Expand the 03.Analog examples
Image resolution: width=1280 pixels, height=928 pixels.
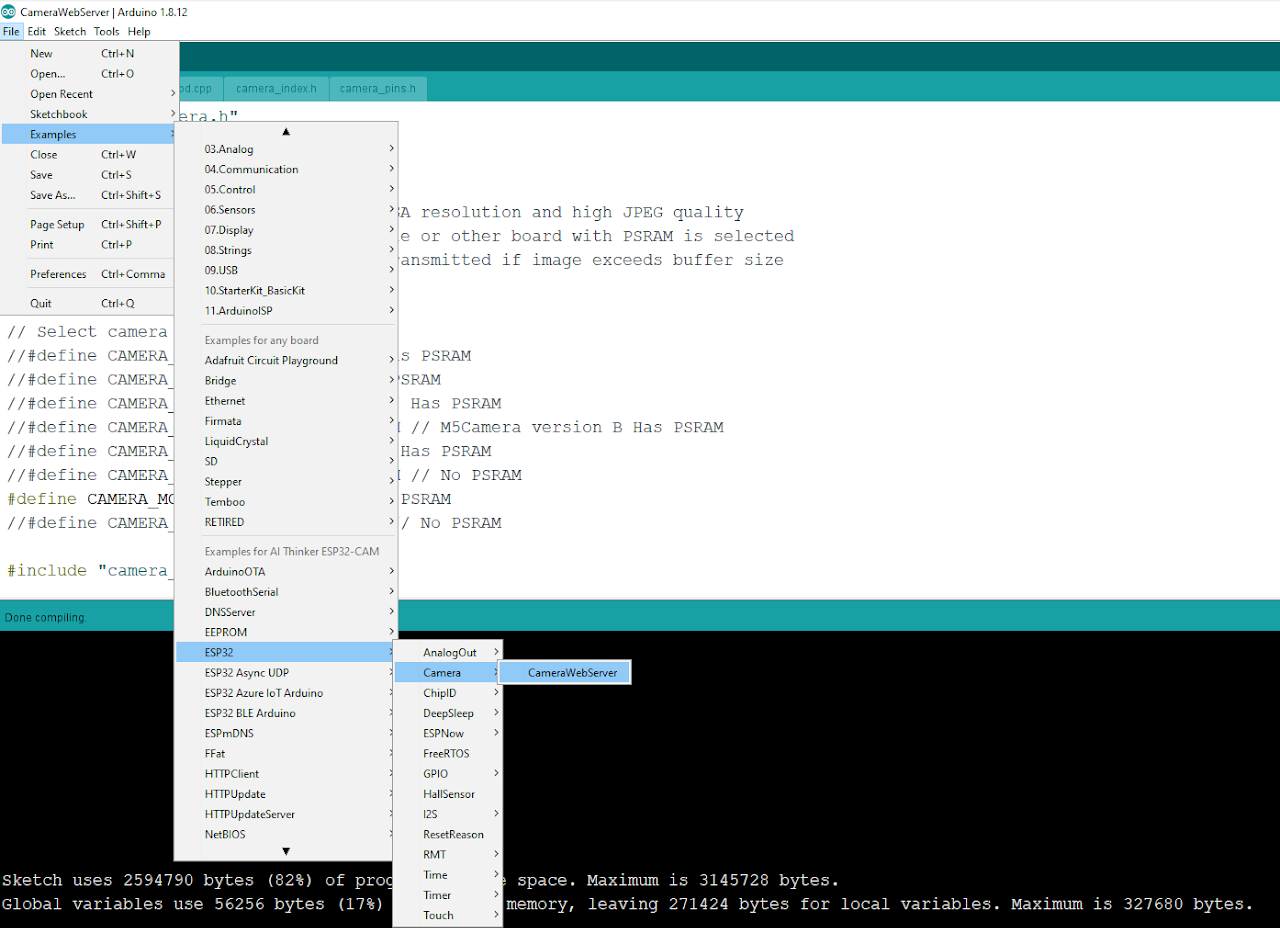286,149
